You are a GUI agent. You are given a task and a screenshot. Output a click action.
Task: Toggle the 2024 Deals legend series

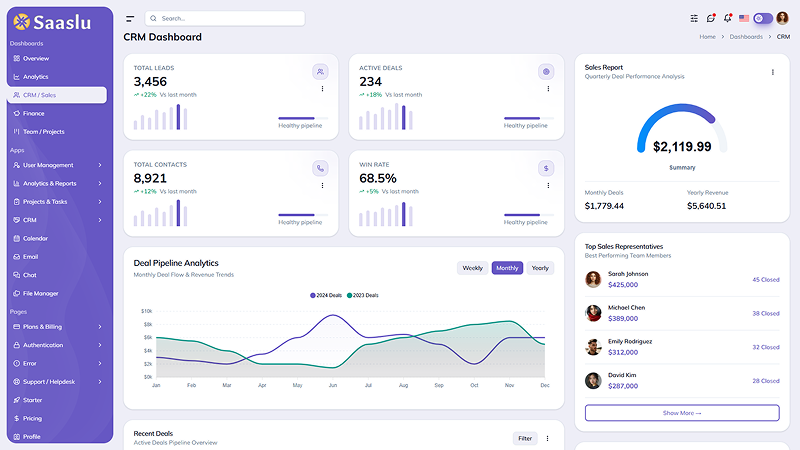pos(326,295)
